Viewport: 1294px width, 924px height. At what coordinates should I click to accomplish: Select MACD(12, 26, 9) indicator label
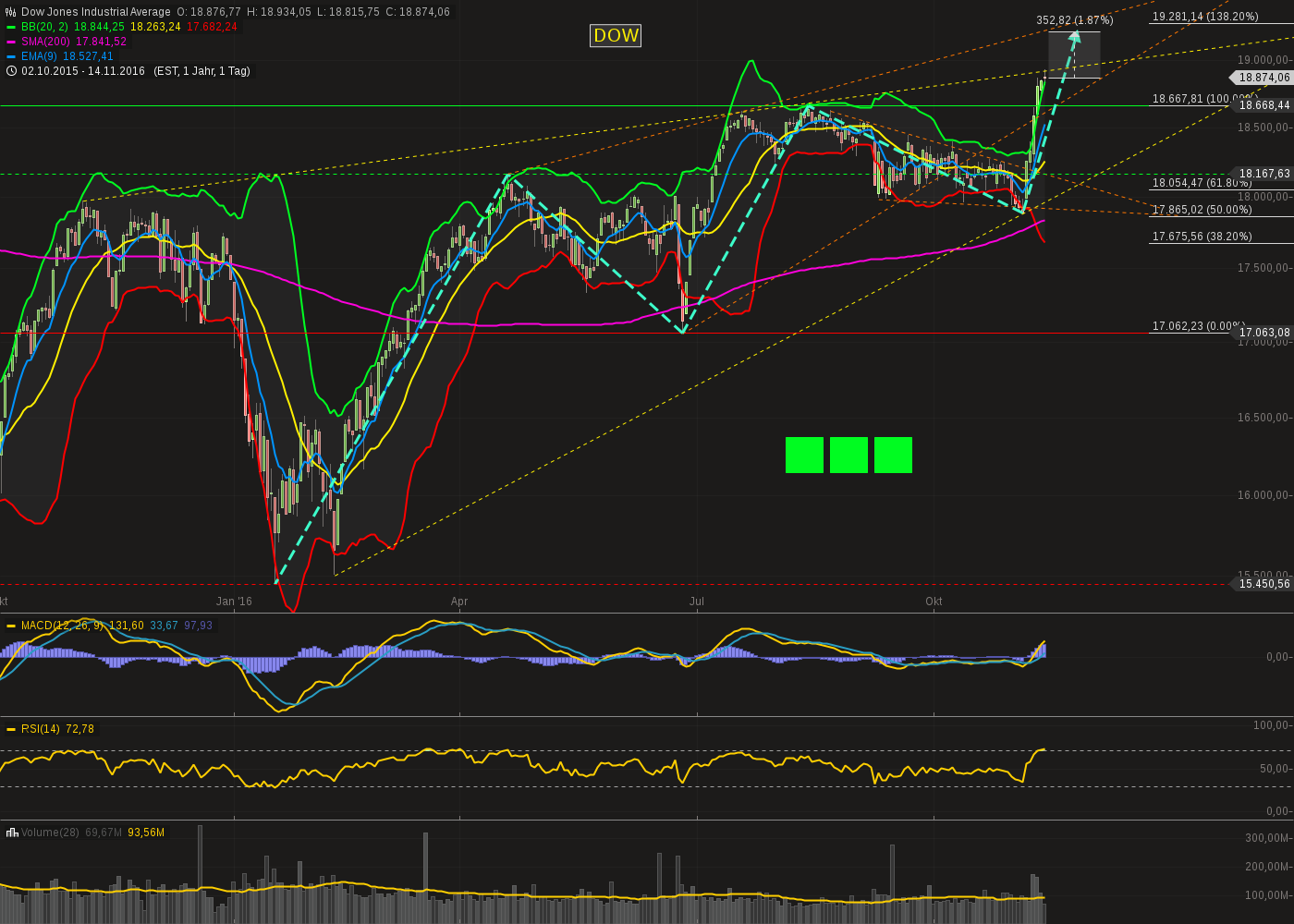coord(63,626)
